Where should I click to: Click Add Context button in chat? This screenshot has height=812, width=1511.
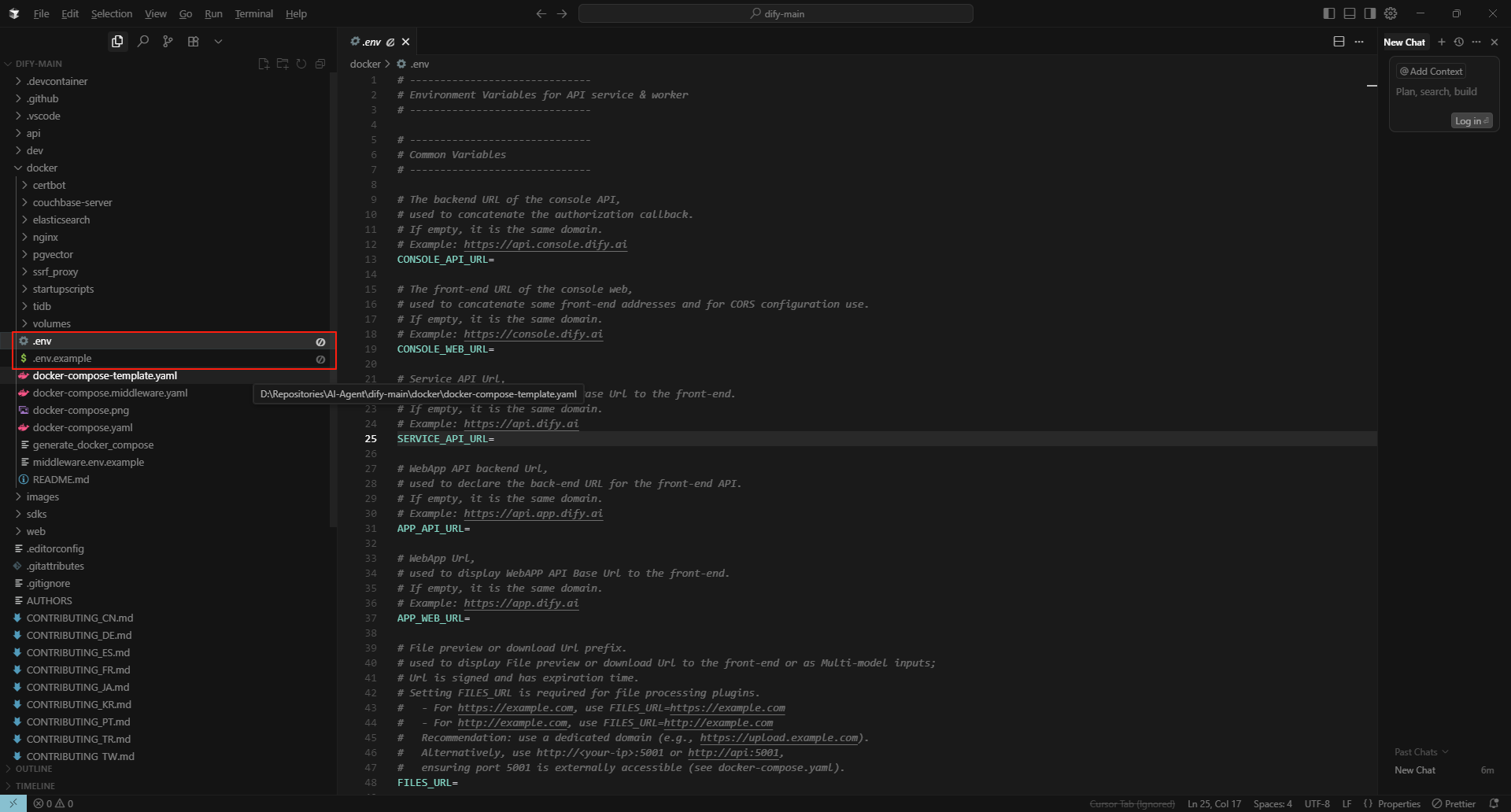[1431, 71]
